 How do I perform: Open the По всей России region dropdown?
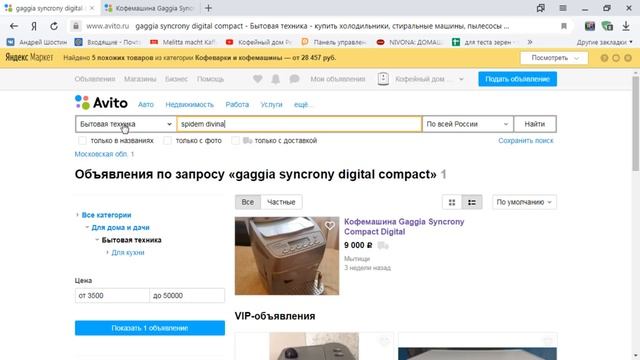pyautogui.click(x=467, y=124)
